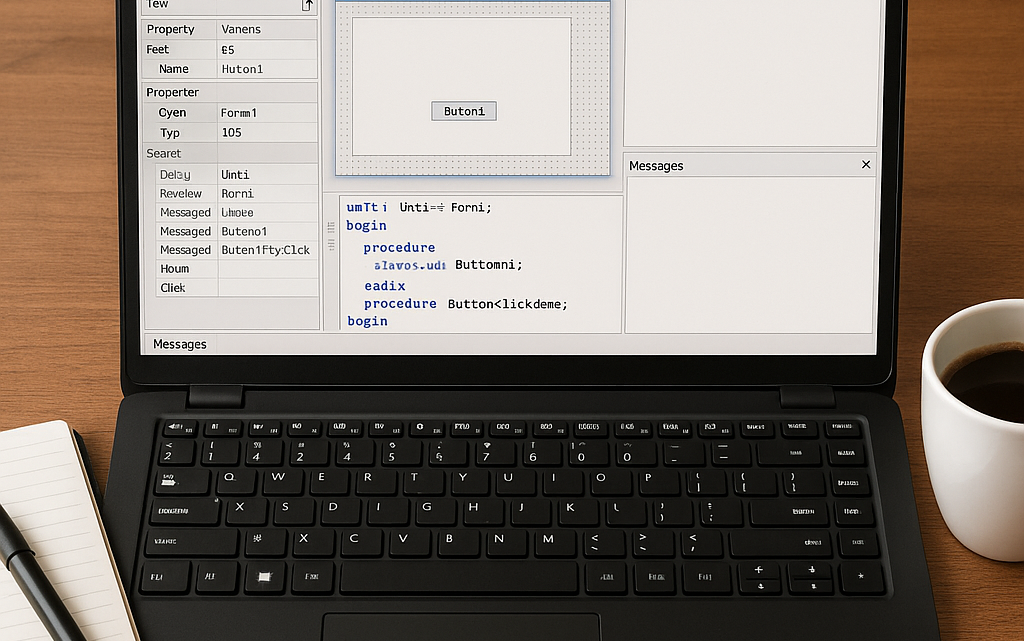Click the Vanens column header
The height and width of the screenshot is (641, 1024).
point(241,29)
